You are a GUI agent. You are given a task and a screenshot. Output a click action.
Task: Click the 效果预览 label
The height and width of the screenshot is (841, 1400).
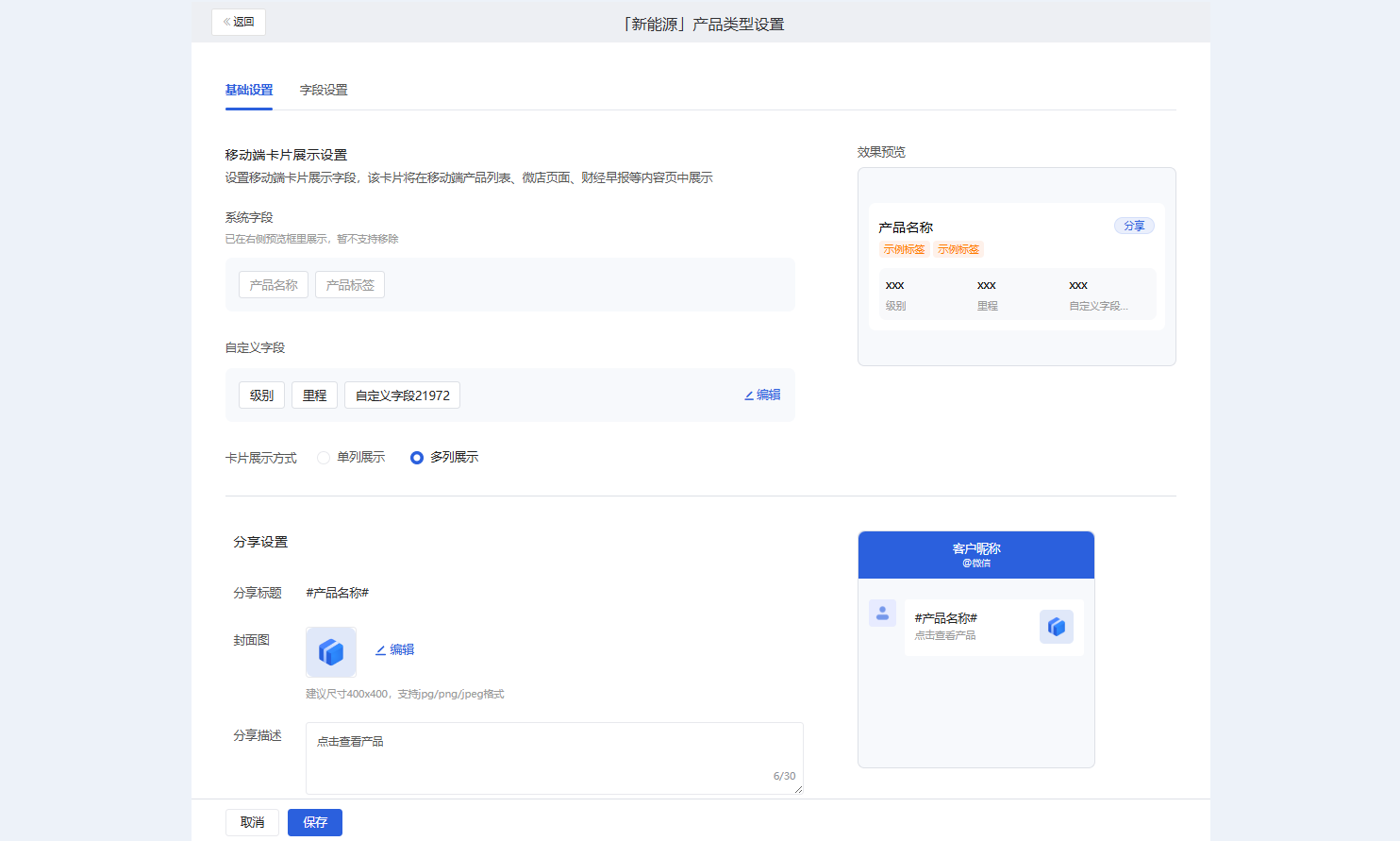pyautogui.click(x=881, y=152)
